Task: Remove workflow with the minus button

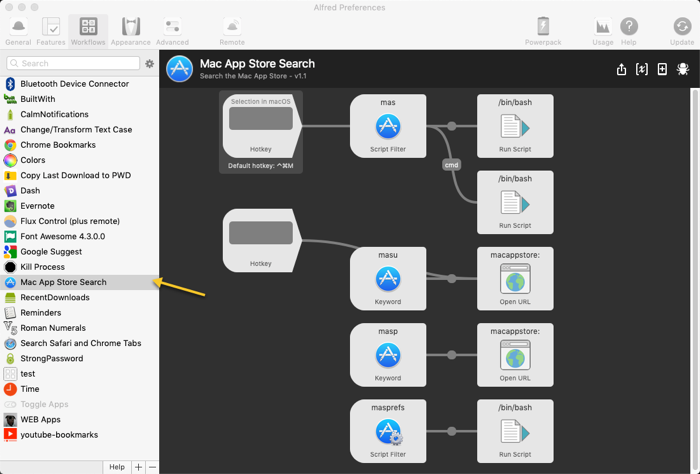Action: 152,467
